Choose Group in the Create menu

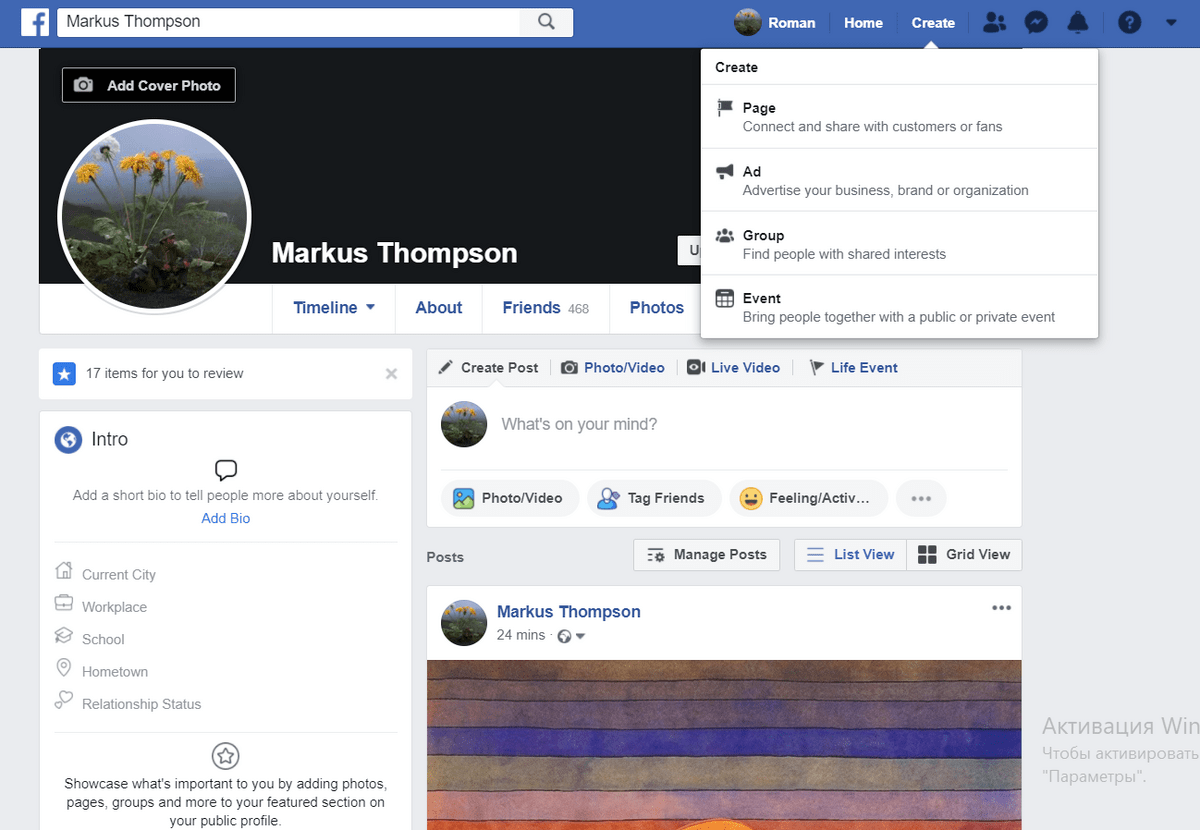pos(900,244)
